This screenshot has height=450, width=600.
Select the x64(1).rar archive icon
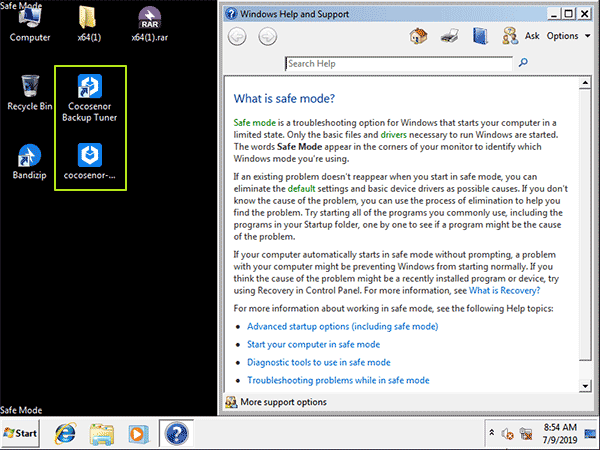point(150,24)
